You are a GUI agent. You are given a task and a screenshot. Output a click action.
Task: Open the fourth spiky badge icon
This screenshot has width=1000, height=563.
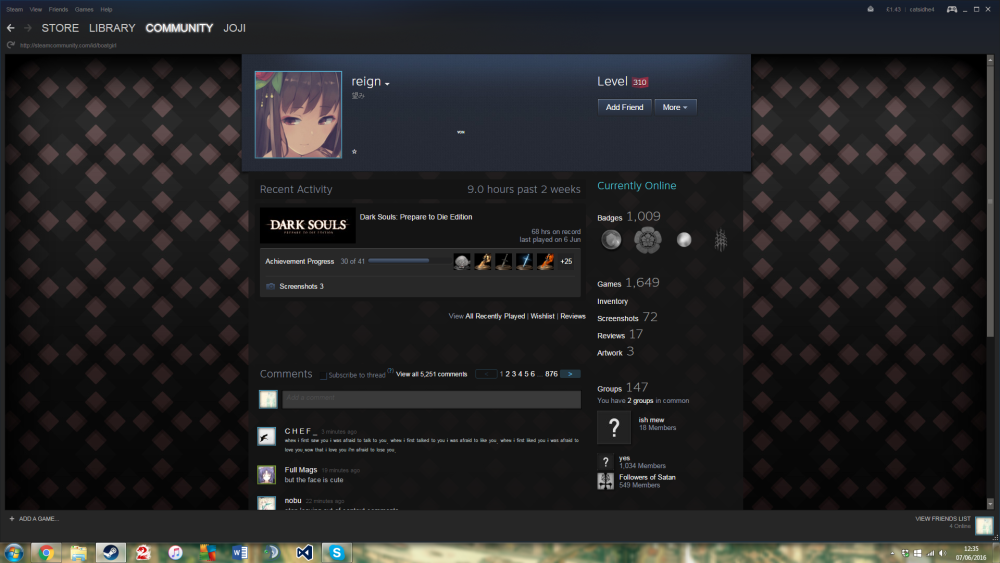pyautogui.click(x=721, y=240)
